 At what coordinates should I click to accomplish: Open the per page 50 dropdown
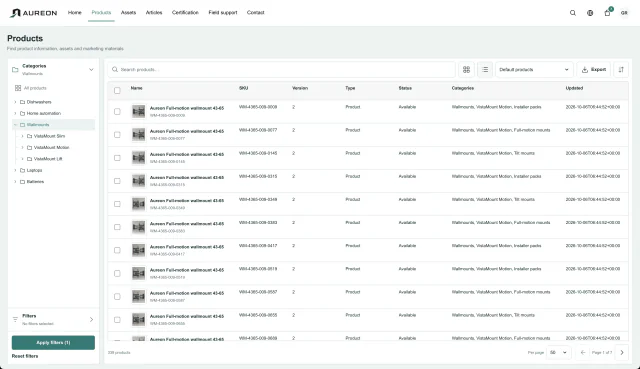(558, 352)
